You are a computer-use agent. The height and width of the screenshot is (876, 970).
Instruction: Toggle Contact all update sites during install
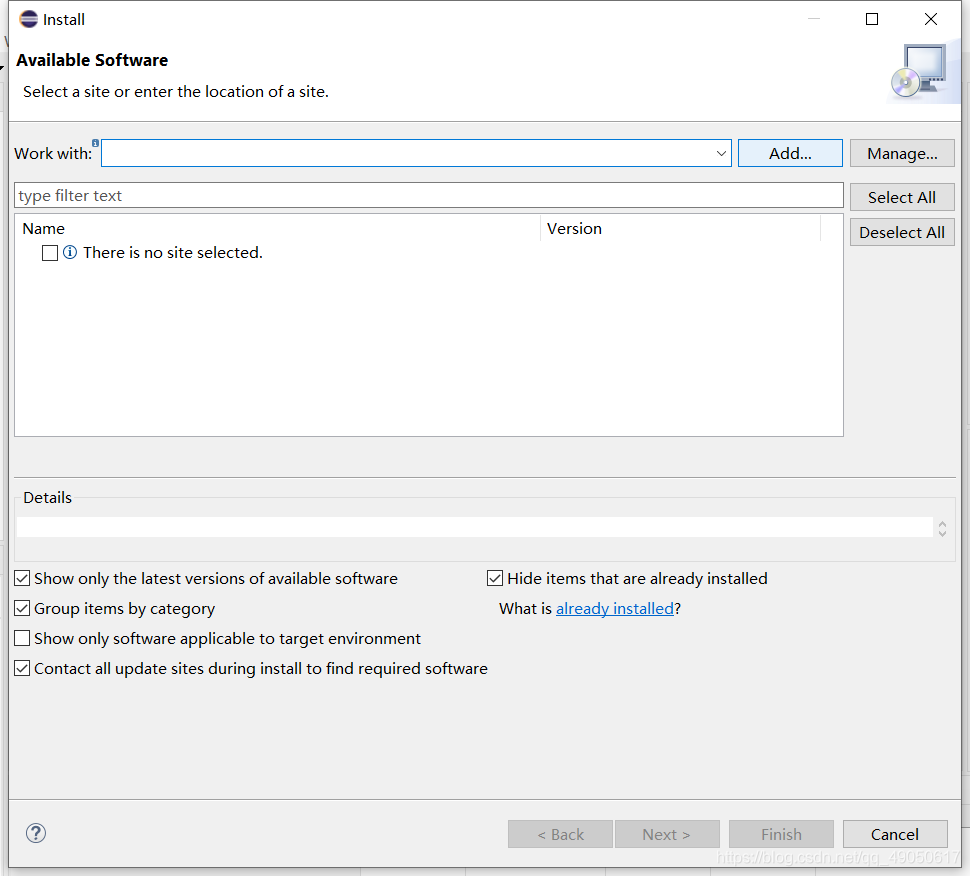pos(22,668)
